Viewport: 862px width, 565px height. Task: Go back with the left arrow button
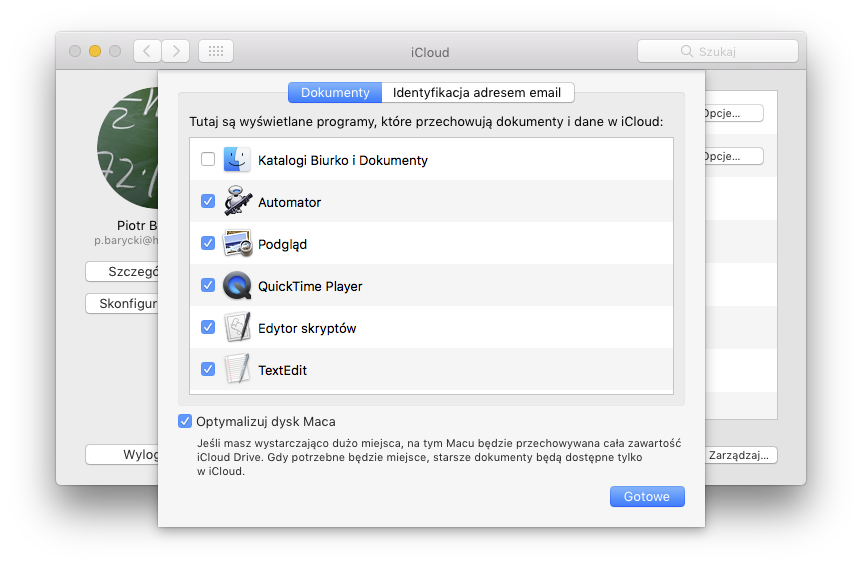(147, 51)
